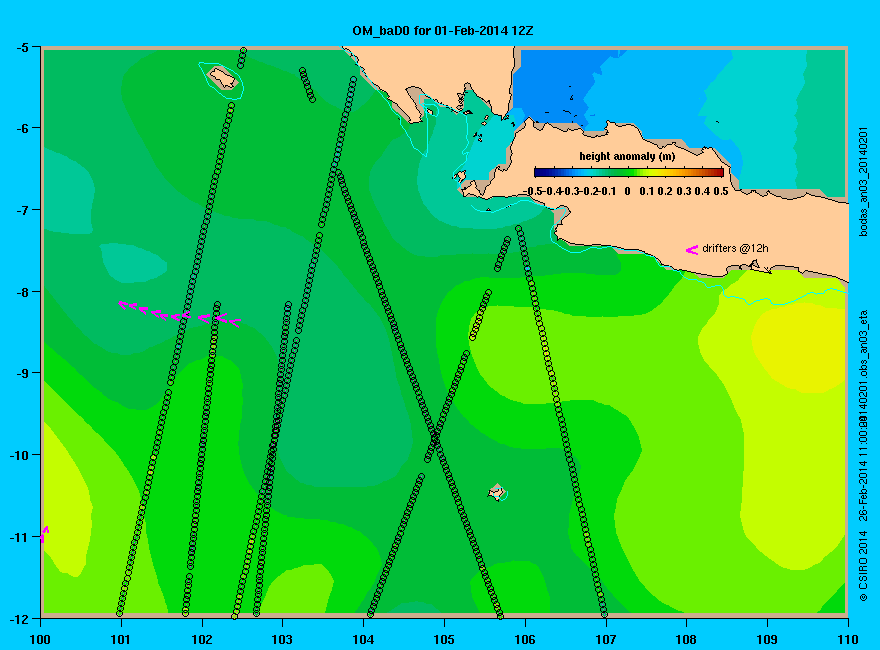This screenshot has height=650, width=880.
Task: Click longitude axis label "105"
Action: click(x=444, y=639)
